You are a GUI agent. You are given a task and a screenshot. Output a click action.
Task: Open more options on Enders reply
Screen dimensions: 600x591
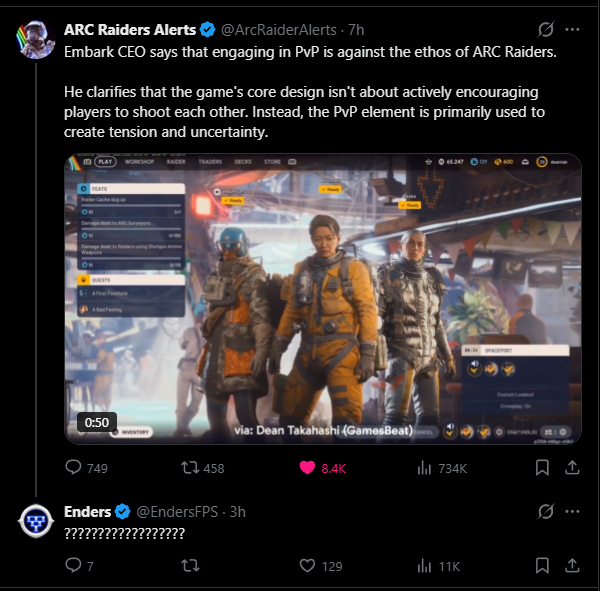point(572,511)
